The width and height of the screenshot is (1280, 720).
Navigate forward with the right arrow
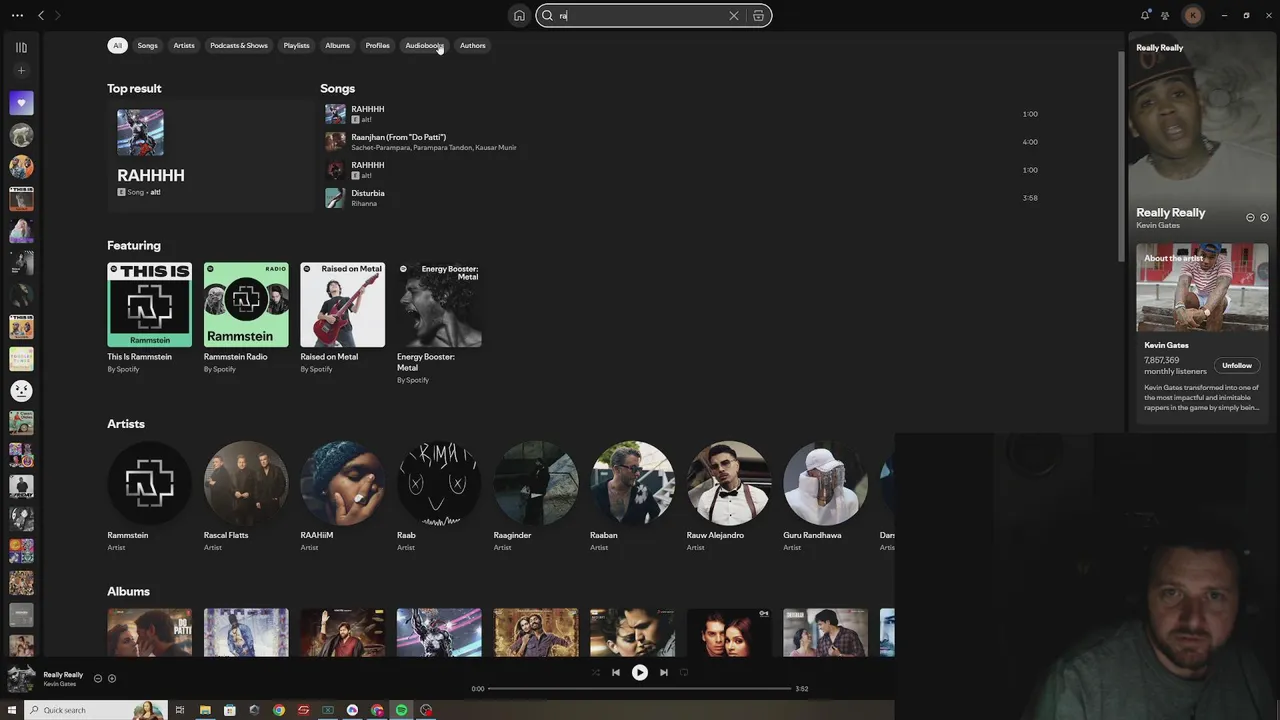(x=57, y=15)
